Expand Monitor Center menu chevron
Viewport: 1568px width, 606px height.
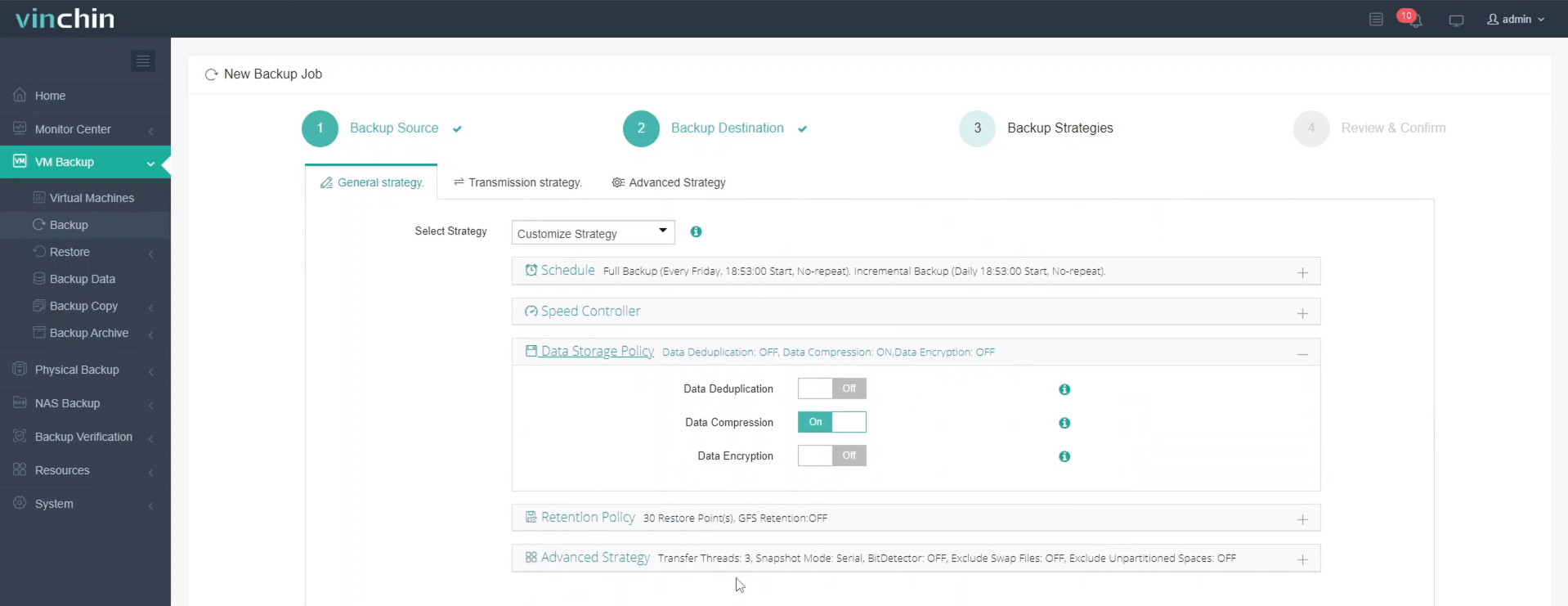point(151,131)
